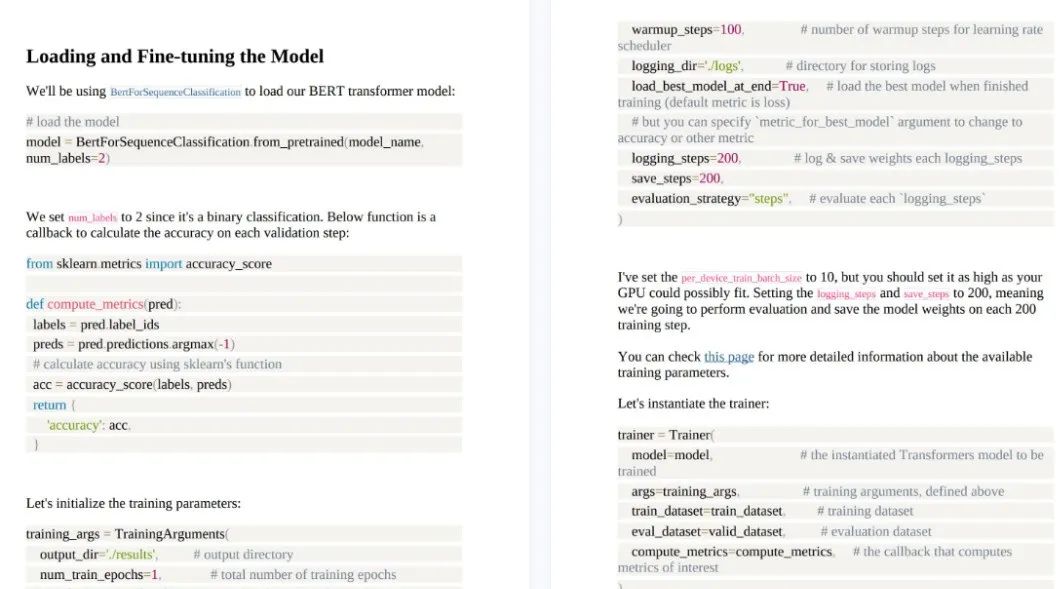Image resolution: width=1063 pixels, height=589 pixels.
Task: Open the "this page" hyperlink
Action: point(729,357)
